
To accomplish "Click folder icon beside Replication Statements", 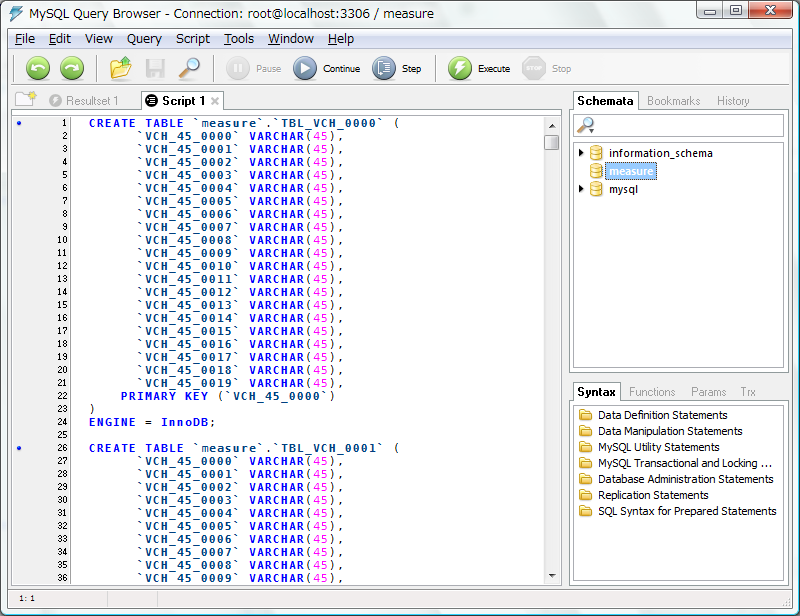I will pyautogui.click(x=586, y=495).
